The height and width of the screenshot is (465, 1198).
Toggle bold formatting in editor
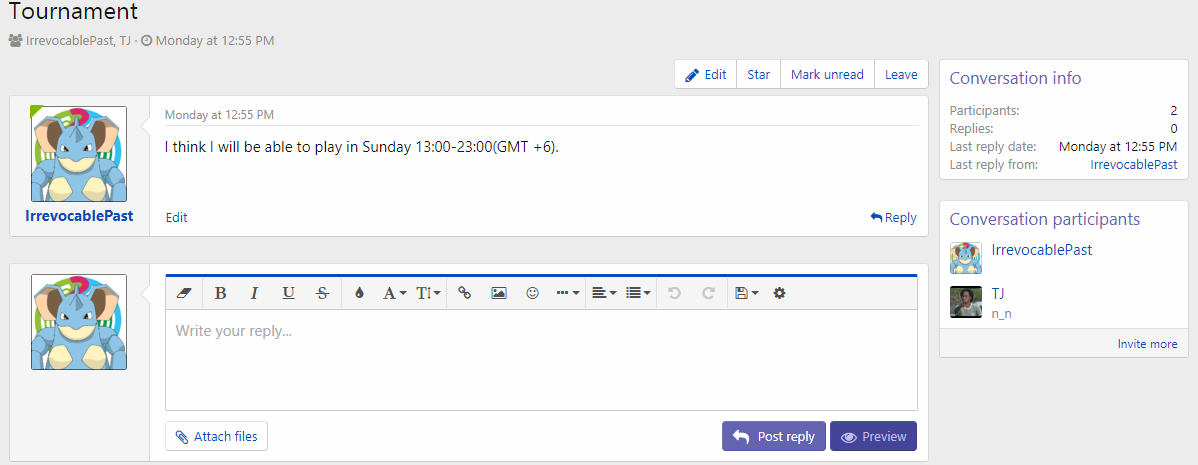click(220, 293)
